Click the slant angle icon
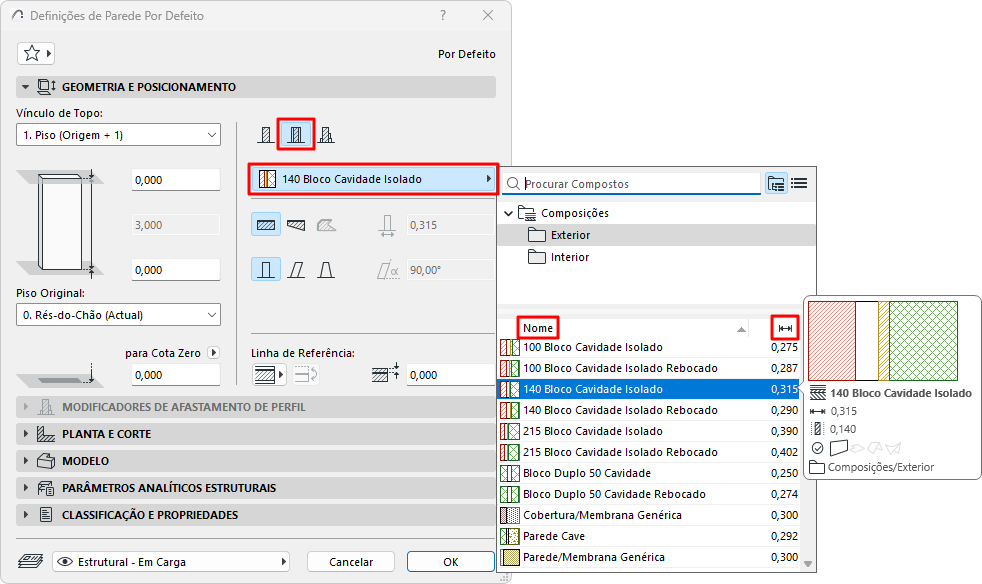The height and width of the screenshot is (584, 982). (388, 270)
